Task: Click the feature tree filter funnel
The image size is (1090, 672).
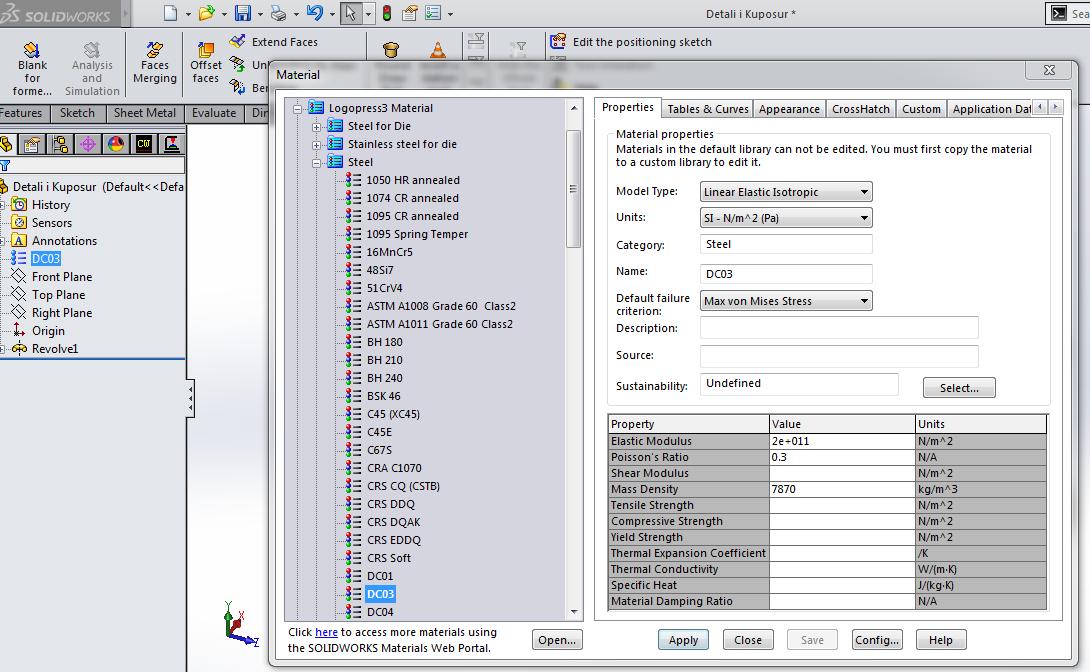Action: point(5,165)
